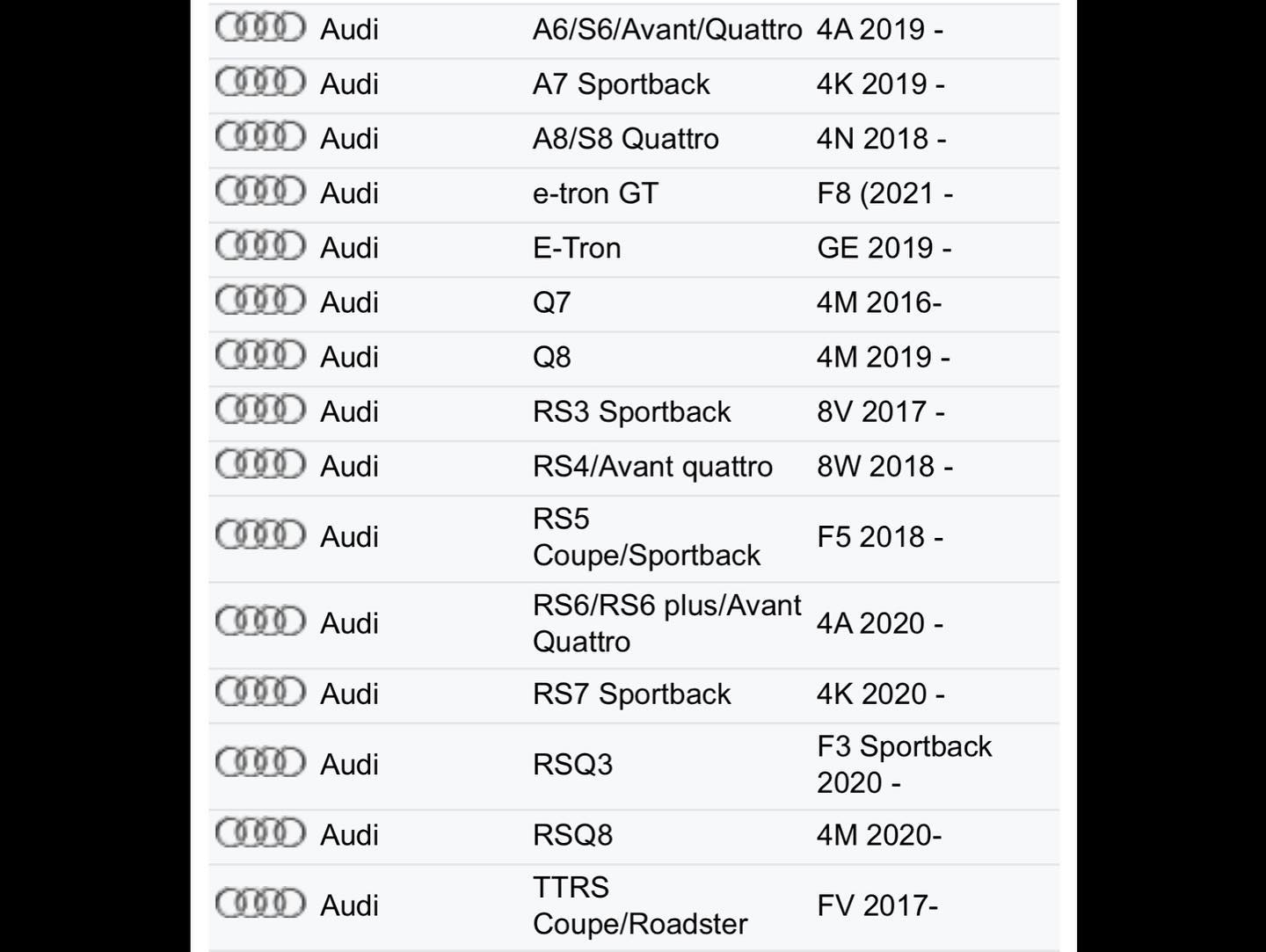Click the GE 2019 chassis code cell
Image resolution: width=1266 pixels, height=952 pixels.
[x=884, y=248]
